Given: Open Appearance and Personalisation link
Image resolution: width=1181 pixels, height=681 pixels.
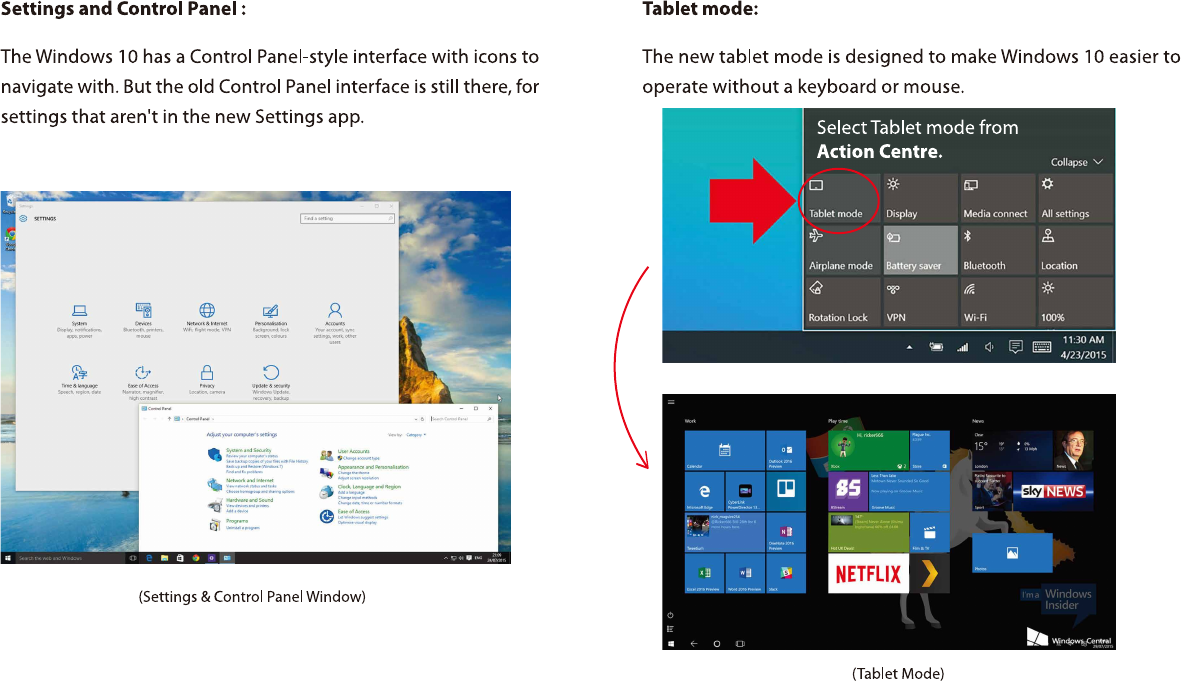Looking at the screenshot, I should [x=374, y=467].
